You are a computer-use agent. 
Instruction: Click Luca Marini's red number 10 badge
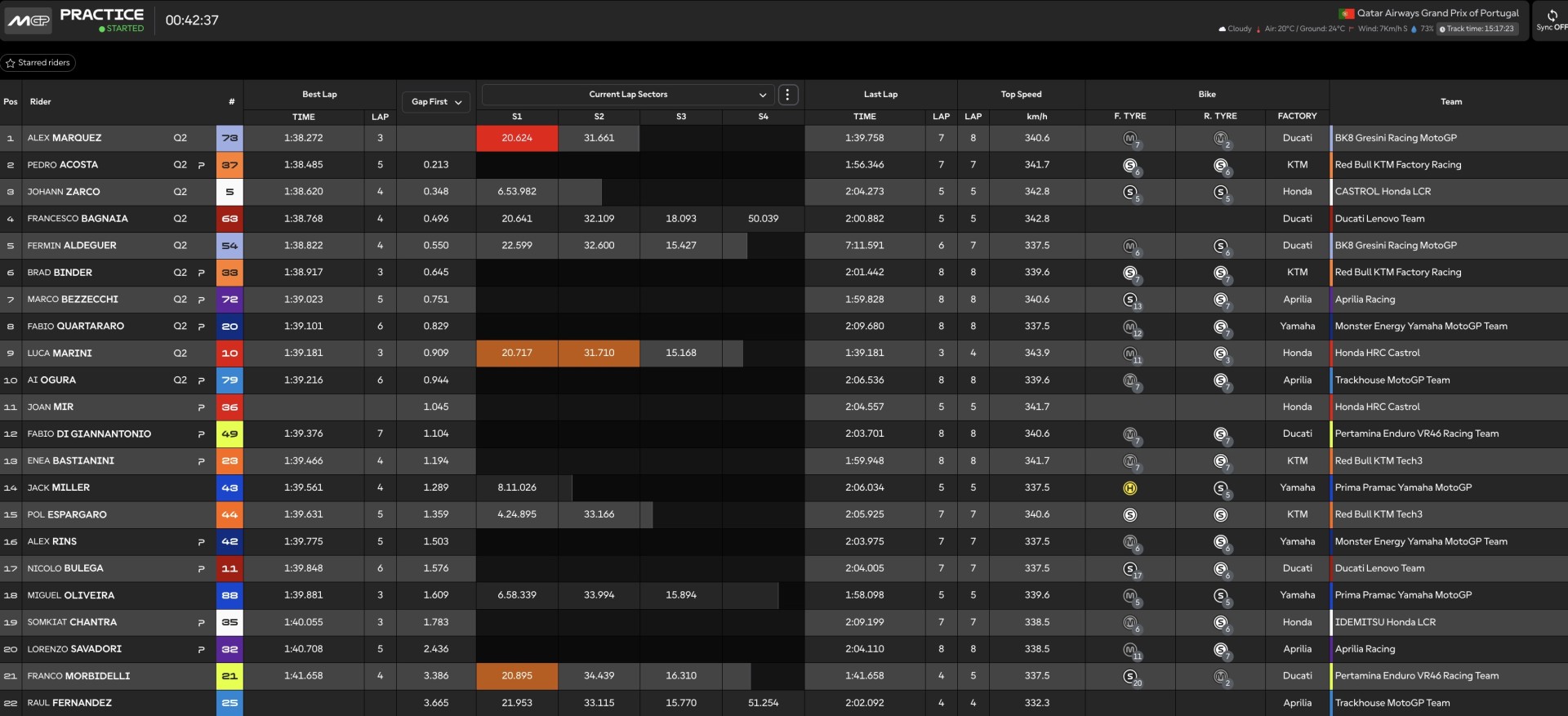[229, 354]
